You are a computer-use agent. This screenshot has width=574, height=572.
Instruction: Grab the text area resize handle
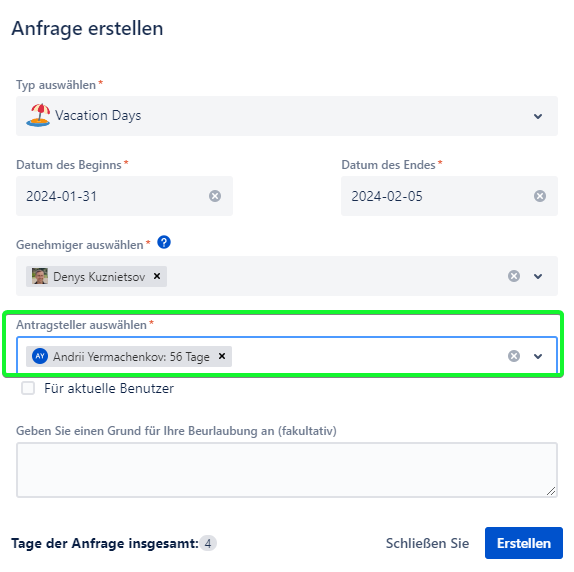coord(551,491)
